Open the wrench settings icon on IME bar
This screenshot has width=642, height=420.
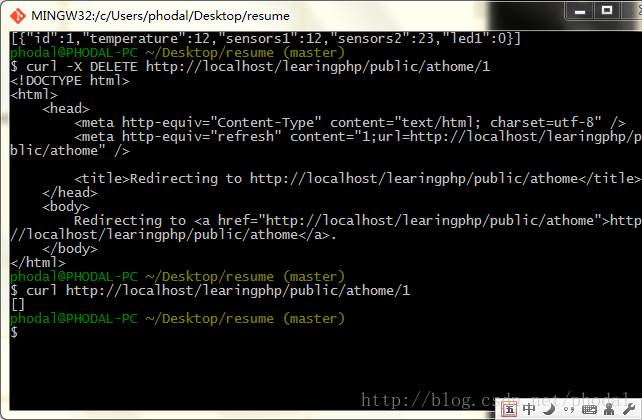628,409
